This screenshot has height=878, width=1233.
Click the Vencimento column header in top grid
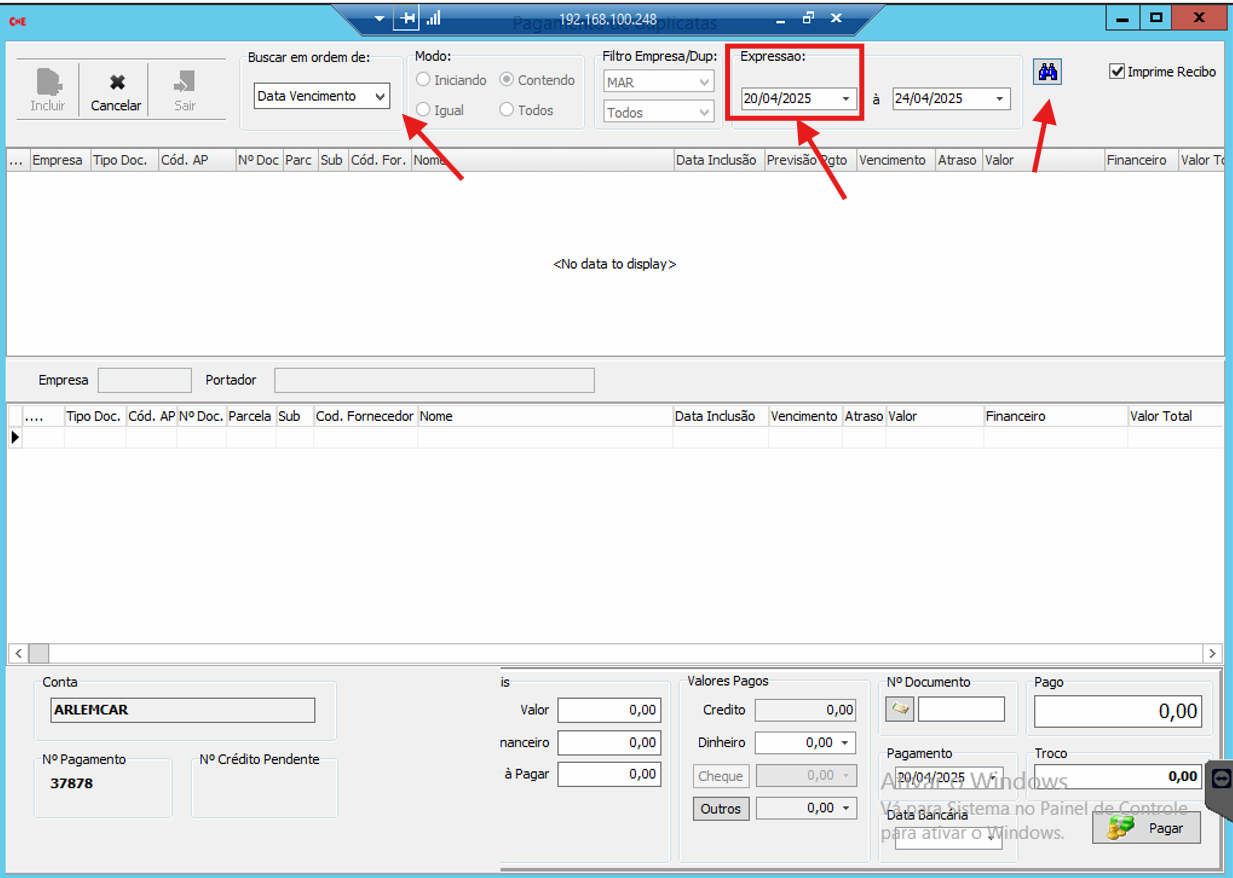892,160
